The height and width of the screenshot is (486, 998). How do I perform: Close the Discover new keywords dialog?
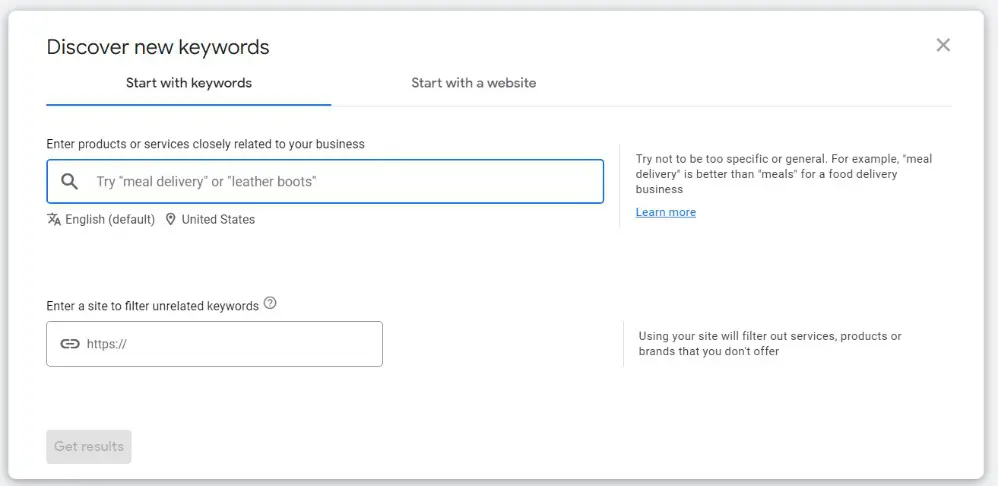click(942, 45)
